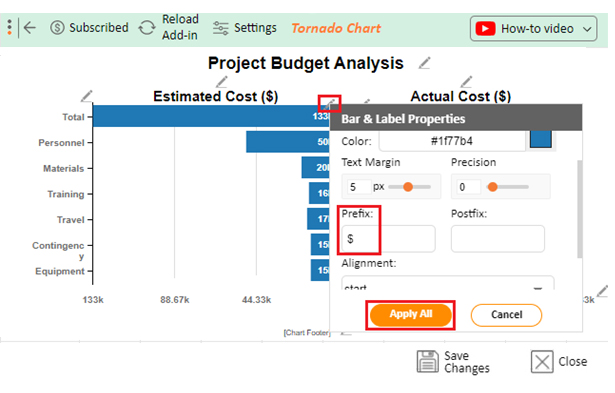Click the Postfix input field
This screenshot has height=393, width=615.
coord(498,238)
